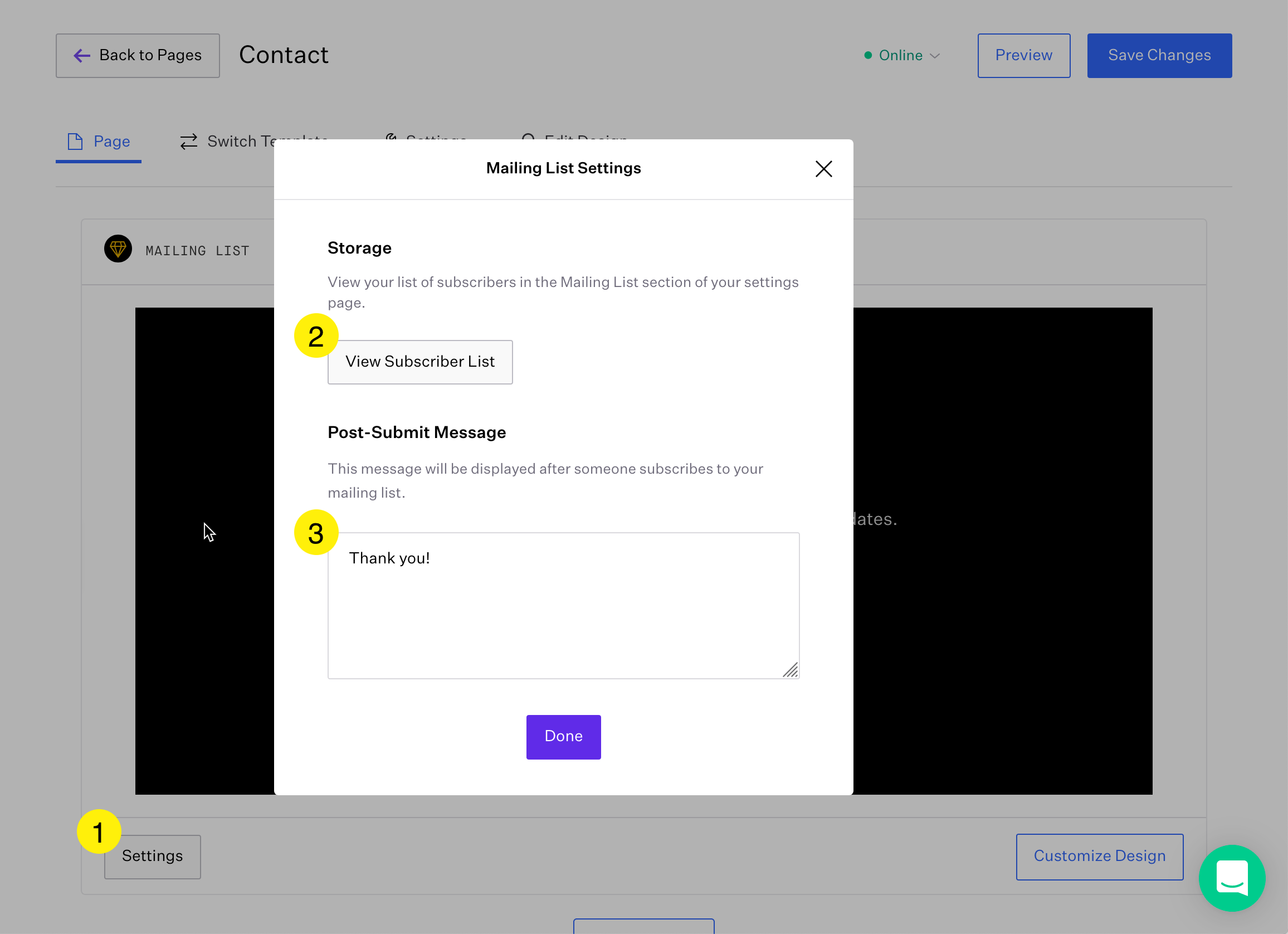Image resolution: width=1288 pixels, height=934 pixels.
Task: Open Customize Design
Action: click(1099, 856)
